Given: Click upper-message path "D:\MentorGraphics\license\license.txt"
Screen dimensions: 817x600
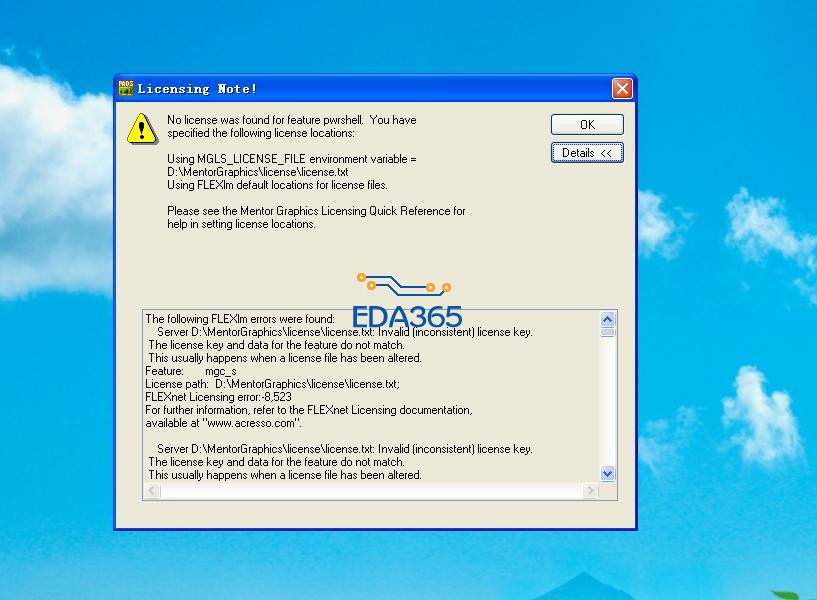Looking at the screenshot, I should tap(257, 172).
